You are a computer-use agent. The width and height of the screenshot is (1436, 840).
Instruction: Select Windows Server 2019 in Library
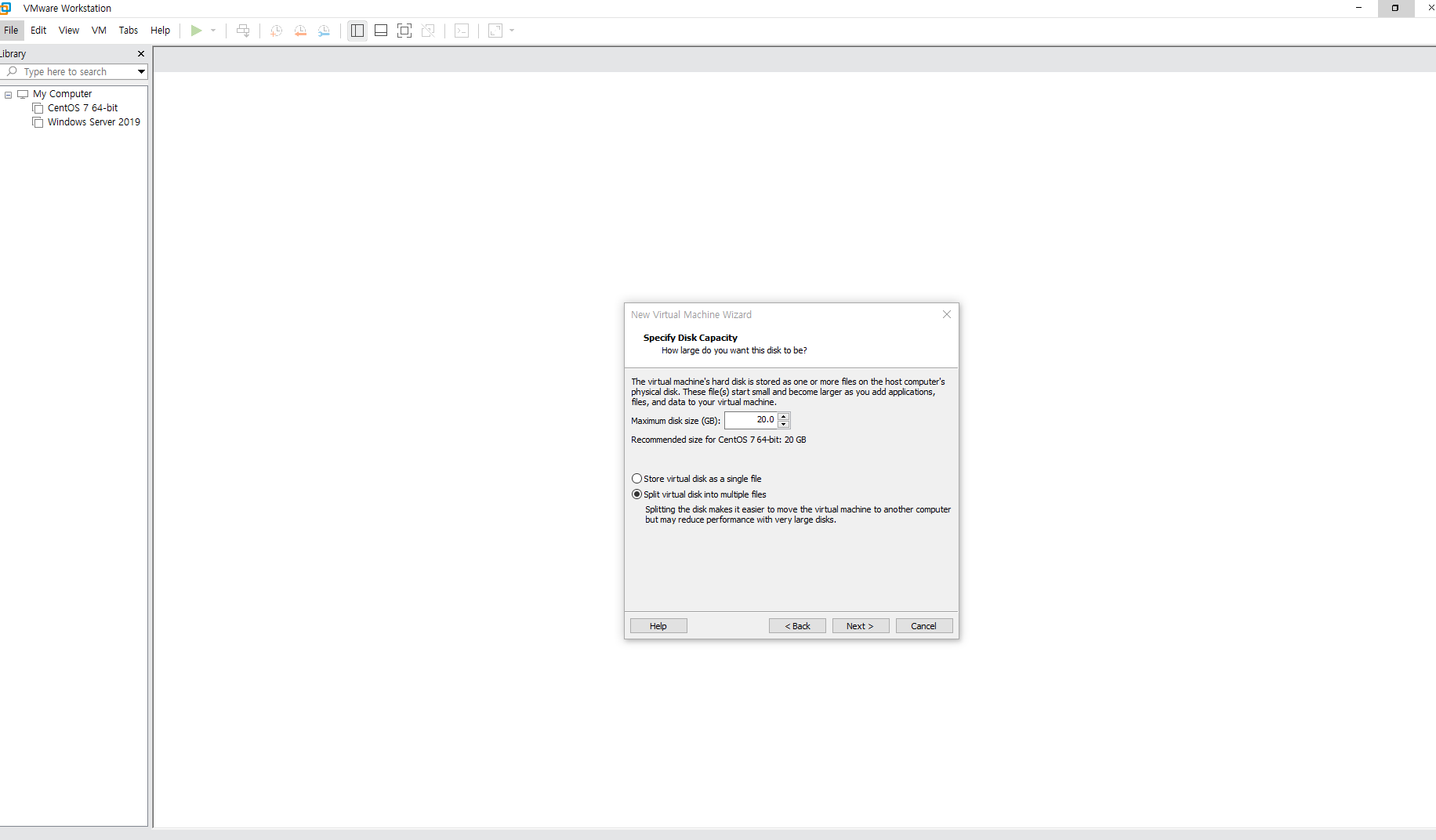click(x=94, y=122)
